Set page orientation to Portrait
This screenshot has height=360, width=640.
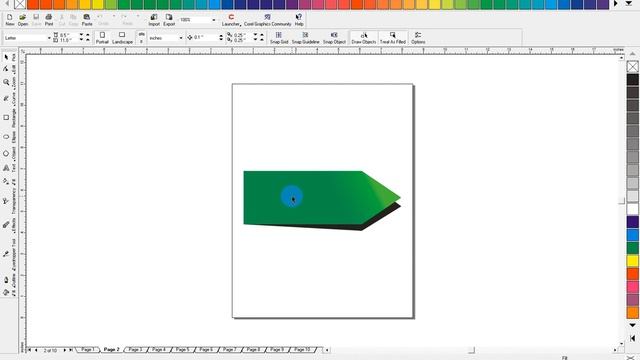coord(102,38)
